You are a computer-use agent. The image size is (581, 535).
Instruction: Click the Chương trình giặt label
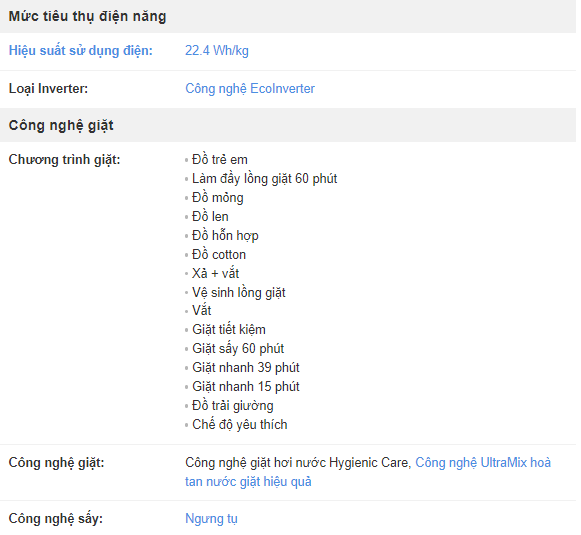coord(64,160)
